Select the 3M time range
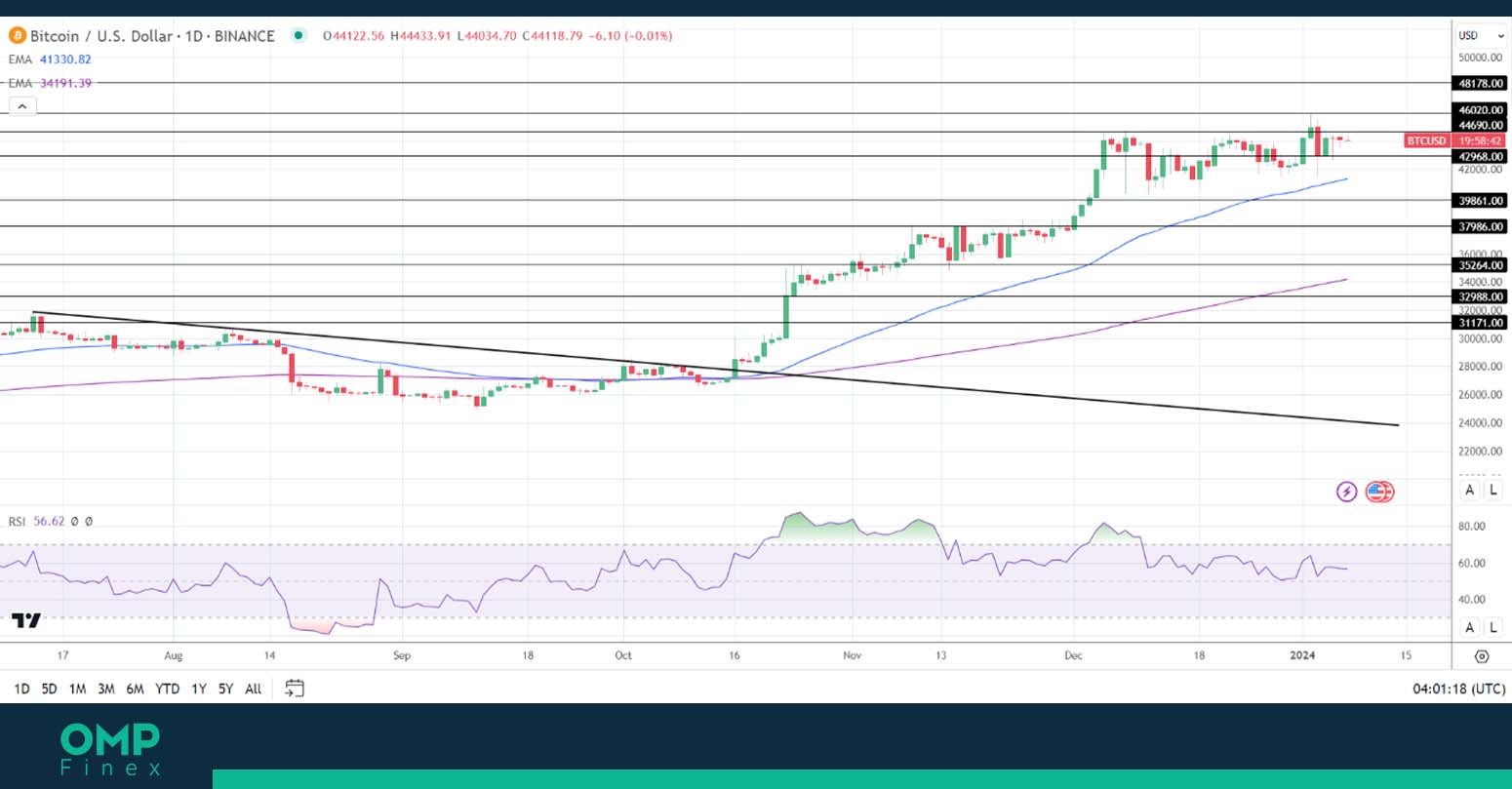This screenshot has height=789, width=1512. (105, 689)
